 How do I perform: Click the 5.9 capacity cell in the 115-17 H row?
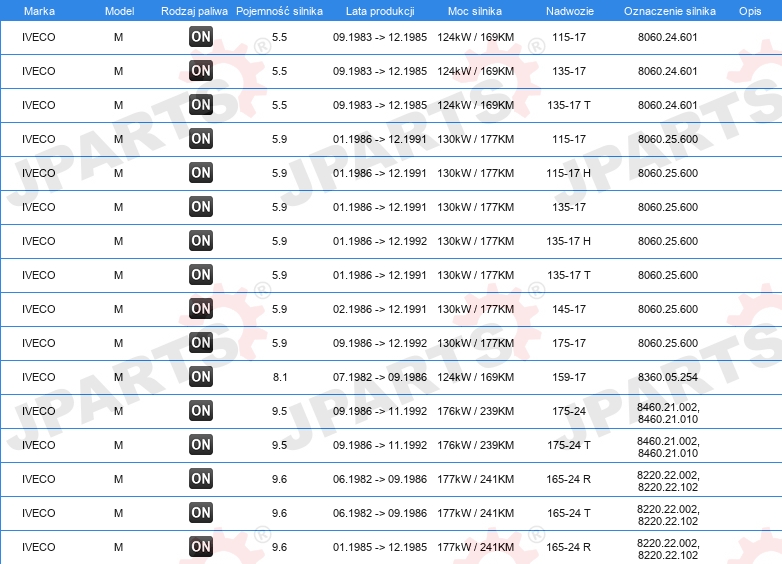(280, 173)
